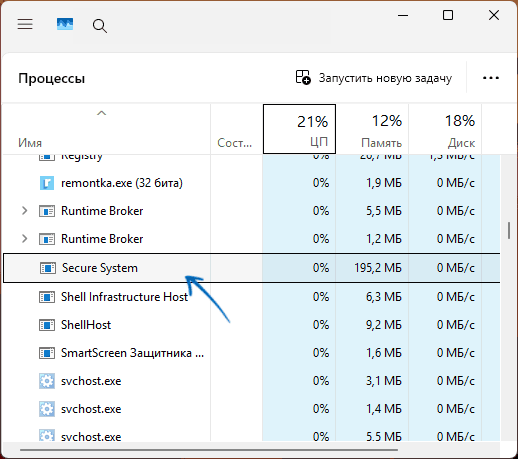Screen dimensions: 518x459
Task: Click Запустить новую задачу button
Action: 374,78
